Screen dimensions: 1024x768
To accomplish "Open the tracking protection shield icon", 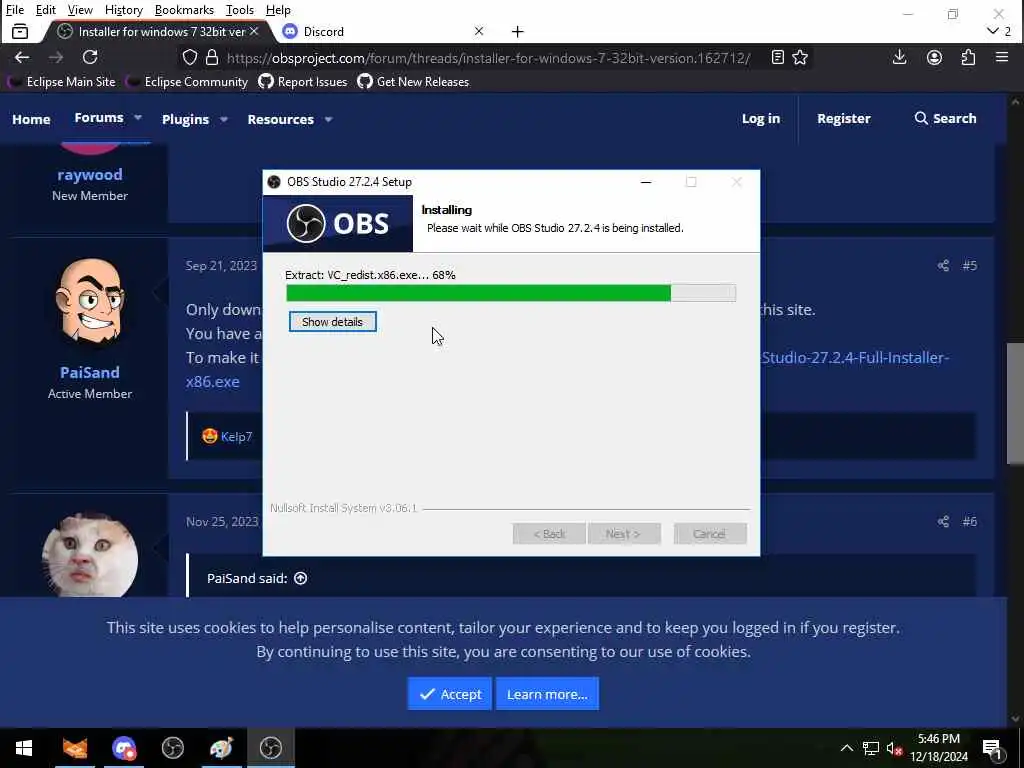I will (x=189, y=57).
